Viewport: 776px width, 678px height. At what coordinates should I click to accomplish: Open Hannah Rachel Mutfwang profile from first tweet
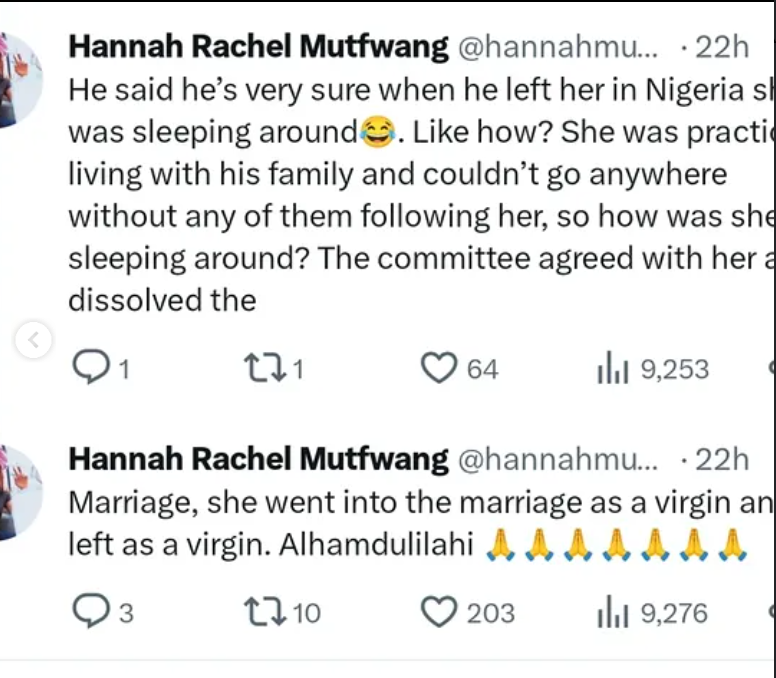[258, 48]
